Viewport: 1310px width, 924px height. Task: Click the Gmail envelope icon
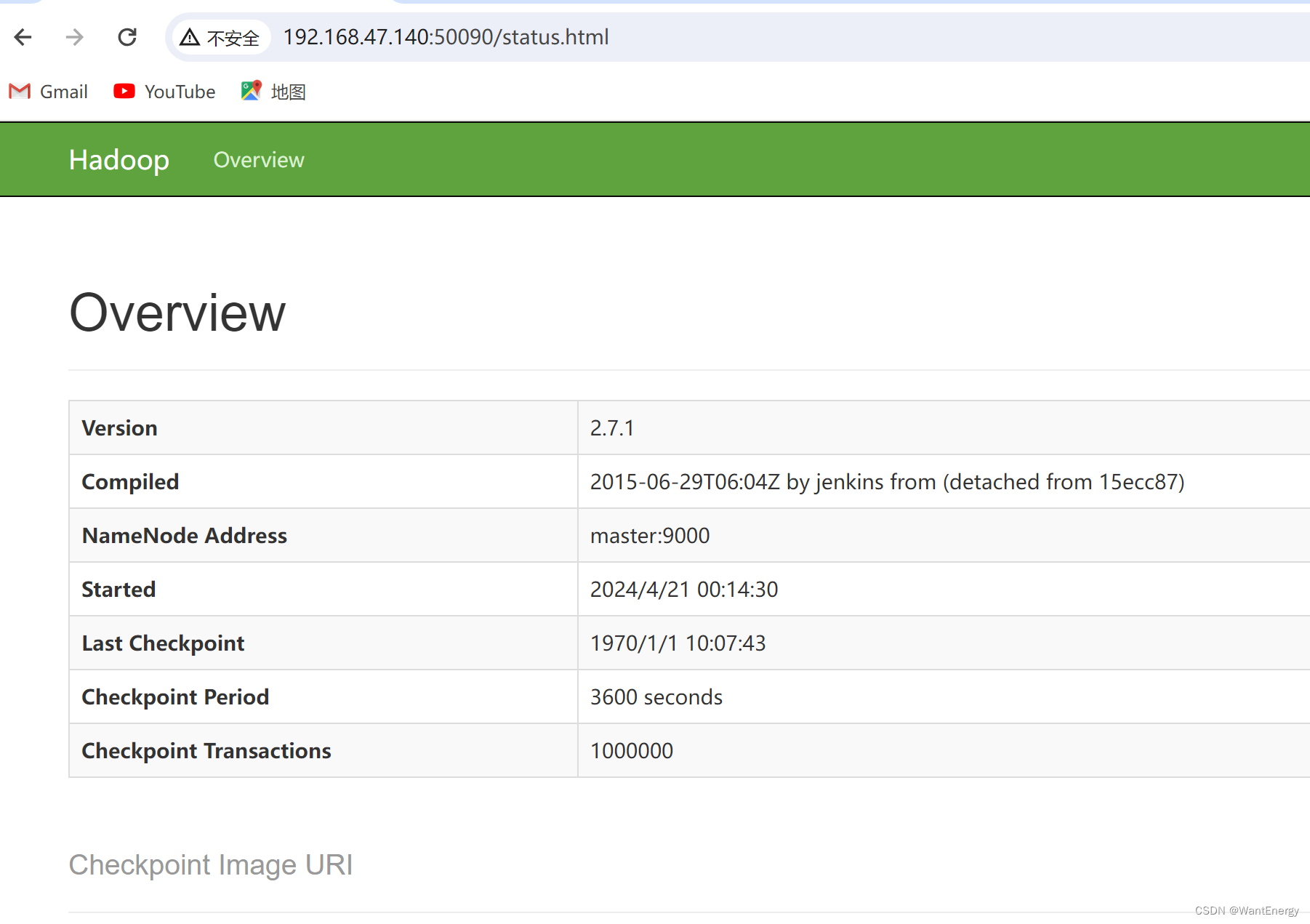tap(20, 92)
